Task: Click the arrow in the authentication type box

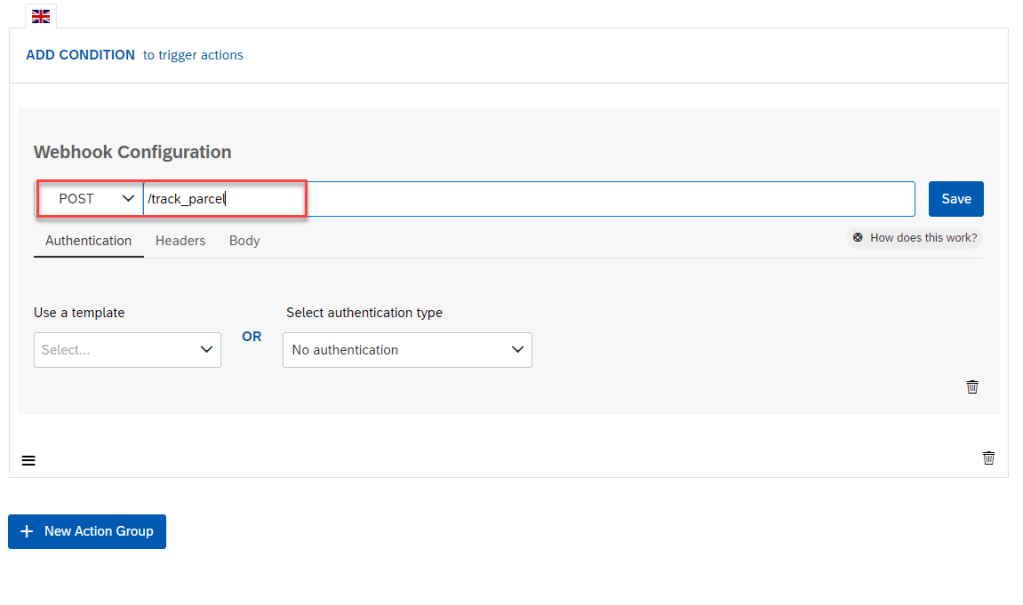Action: pos(517,350)
